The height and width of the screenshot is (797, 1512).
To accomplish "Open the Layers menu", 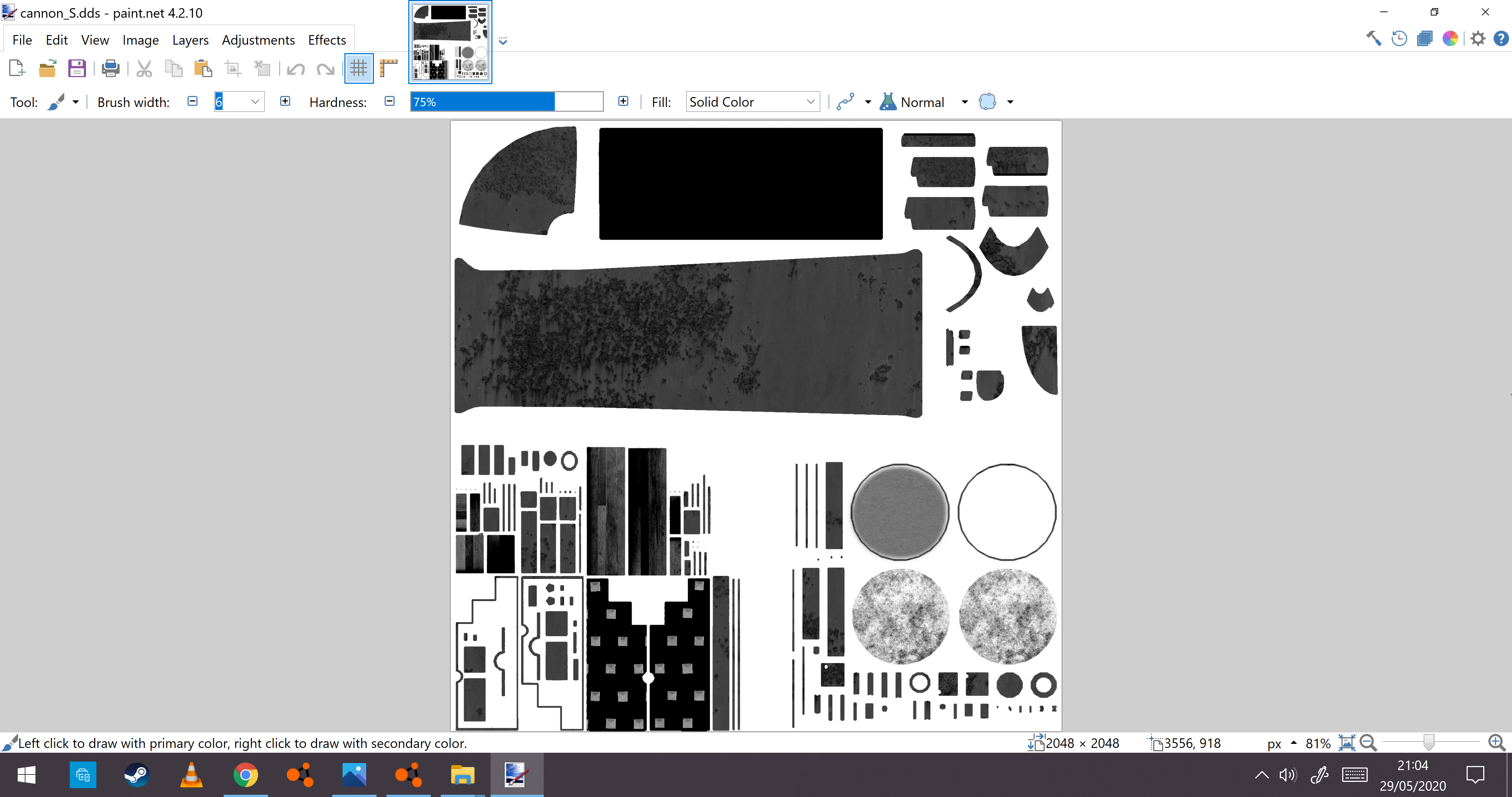I will [191, 40].
